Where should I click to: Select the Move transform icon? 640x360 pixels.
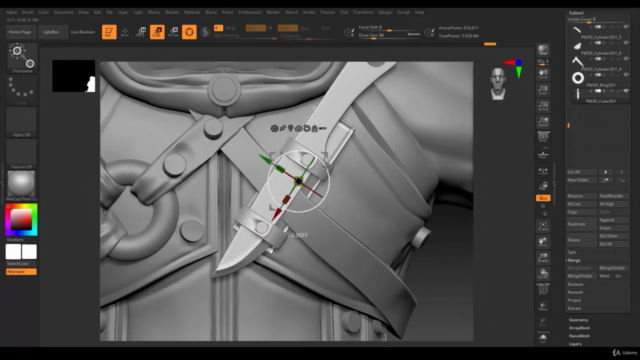tap(141, 32)
